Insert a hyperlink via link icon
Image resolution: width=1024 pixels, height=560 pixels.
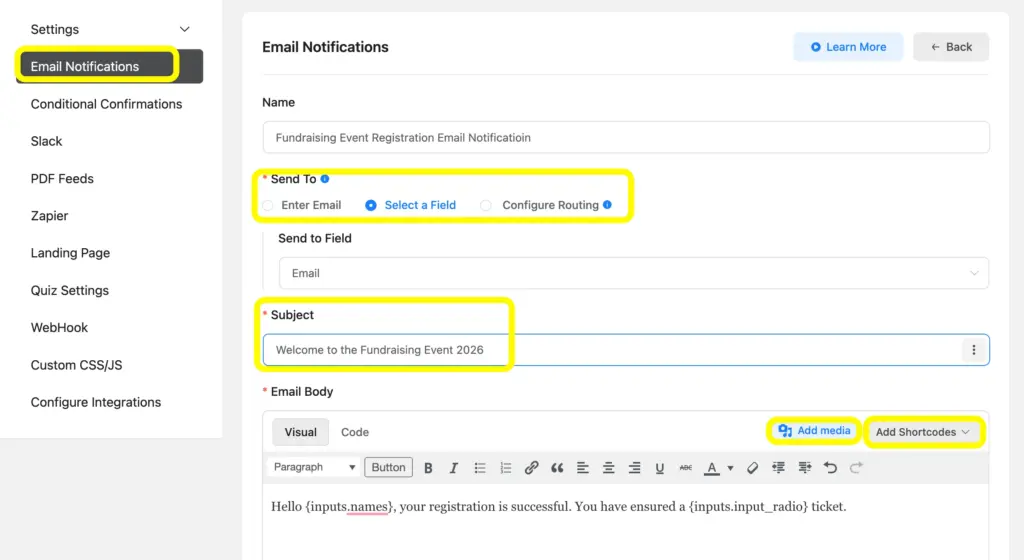[531, 467]
